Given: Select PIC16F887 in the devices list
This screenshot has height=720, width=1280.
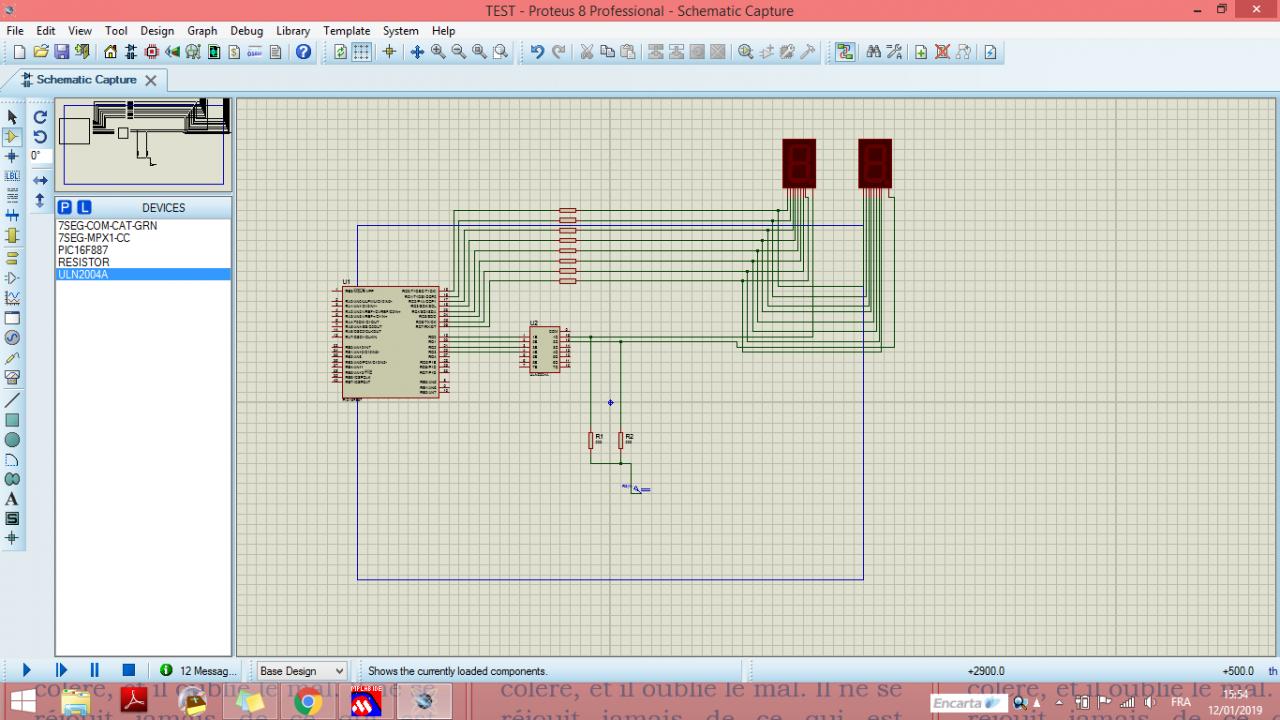Looking at the screenshot, I should pyautogui.click(x=83, y=250).
